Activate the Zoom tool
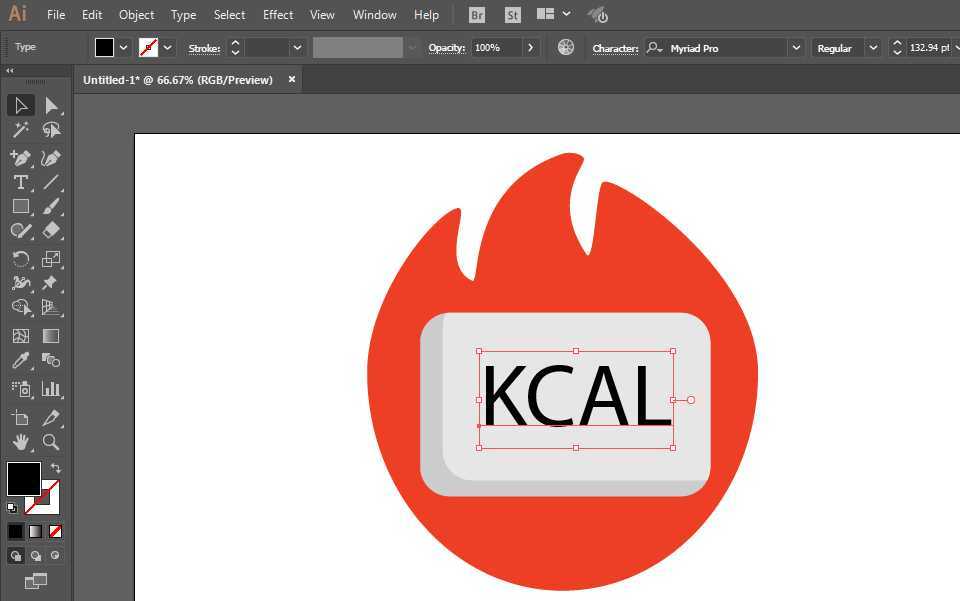The height and width of the screenshot is (601, 960). (x=51, y=441)
